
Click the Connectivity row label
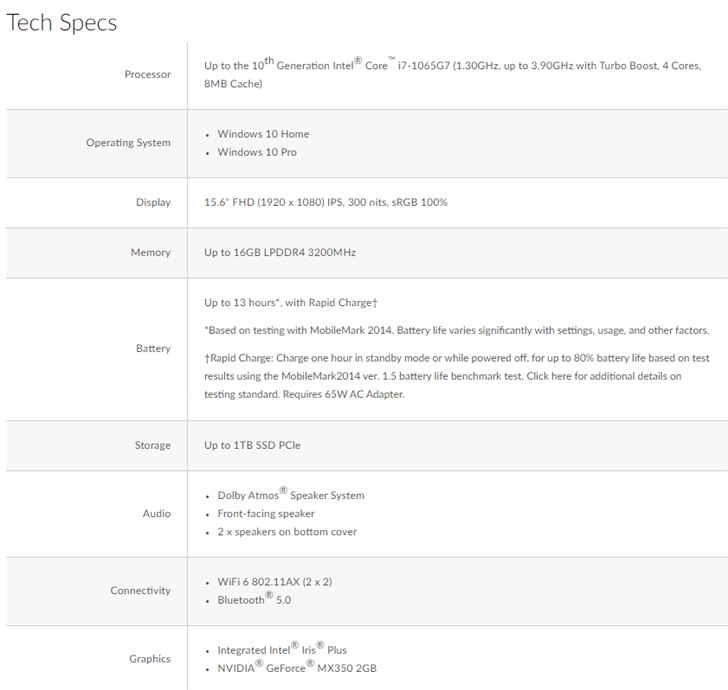click(x=140, y=591)
